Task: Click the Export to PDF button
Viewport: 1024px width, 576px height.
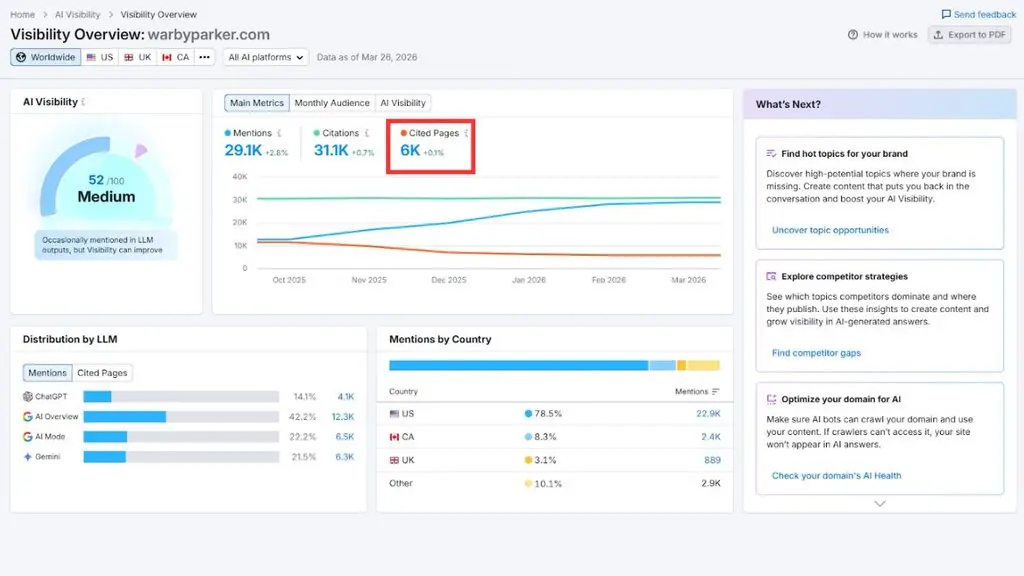Action: tap(970, 35)
